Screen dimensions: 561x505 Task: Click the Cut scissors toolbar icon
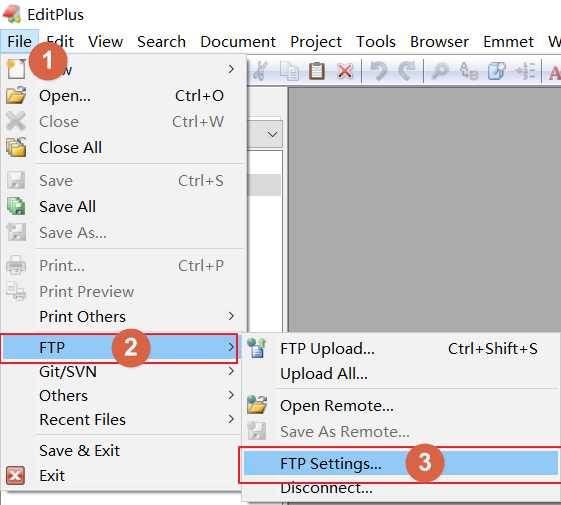point(260,71)
